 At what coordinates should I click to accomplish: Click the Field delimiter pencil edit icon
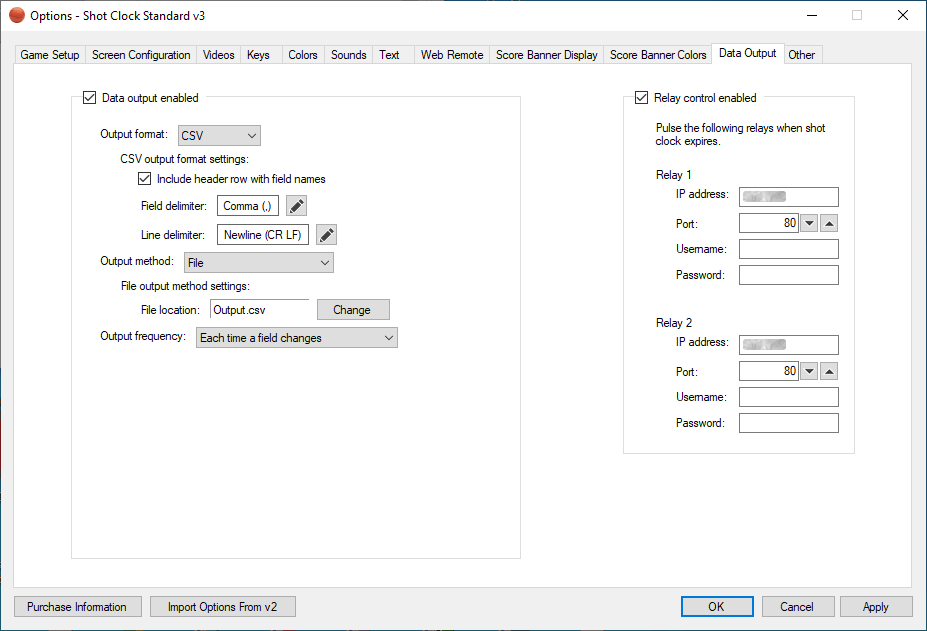click(296, 206)
